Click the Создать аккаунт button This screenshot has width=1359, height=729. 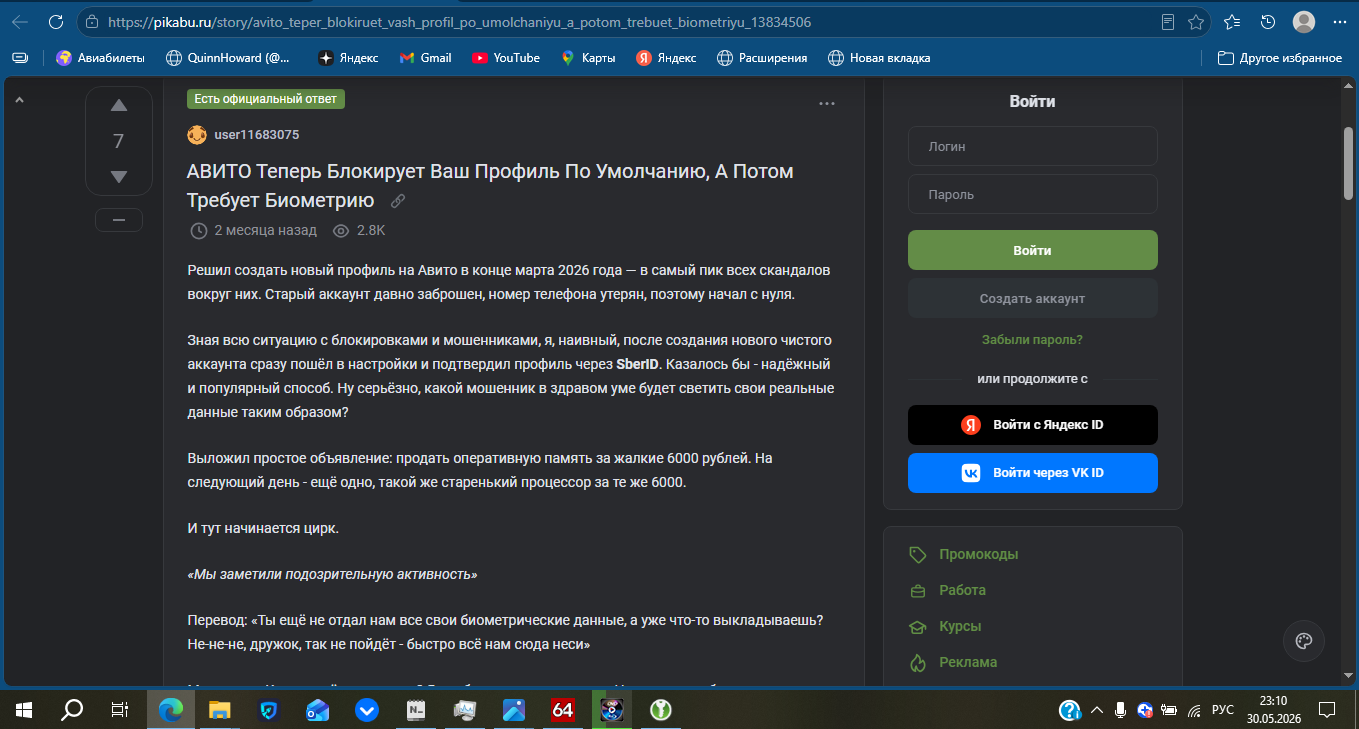(1032, 298)
